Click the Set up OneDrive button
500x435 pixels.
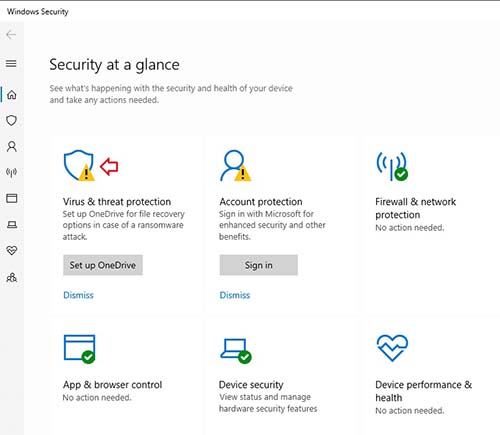tap(103, 265)
